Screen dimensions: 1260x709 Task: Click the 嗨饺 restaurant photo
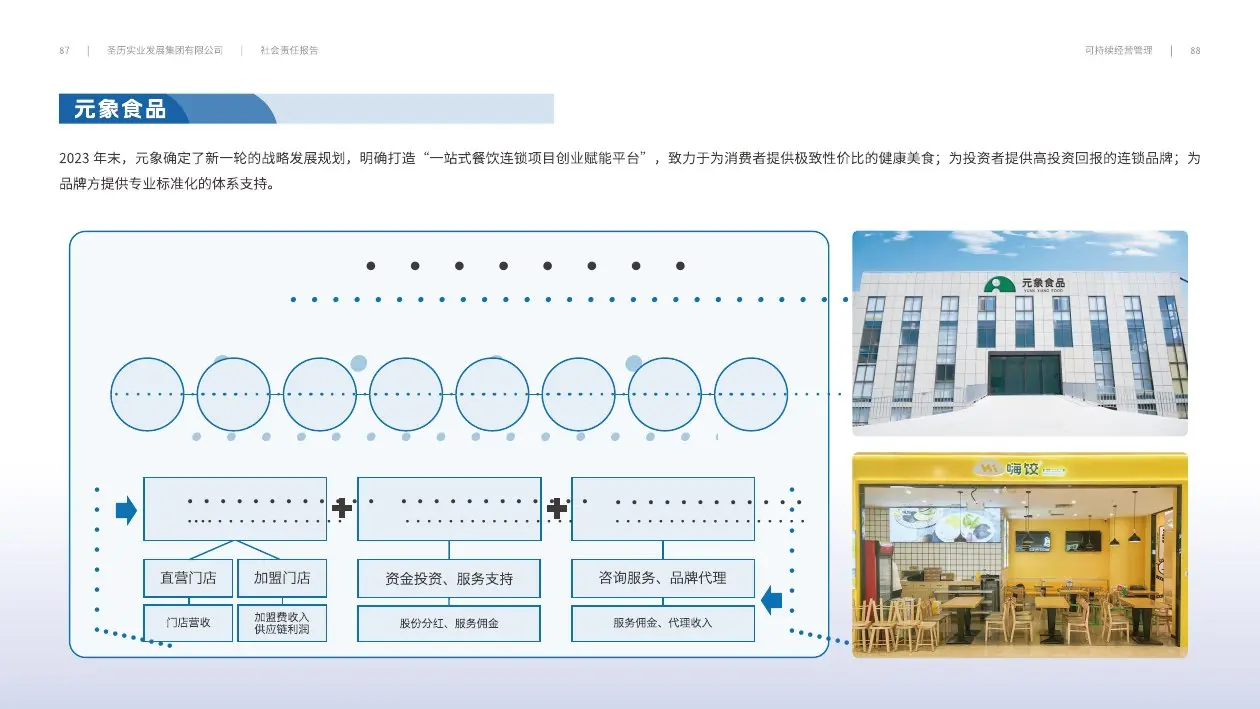pos(1020,555)
